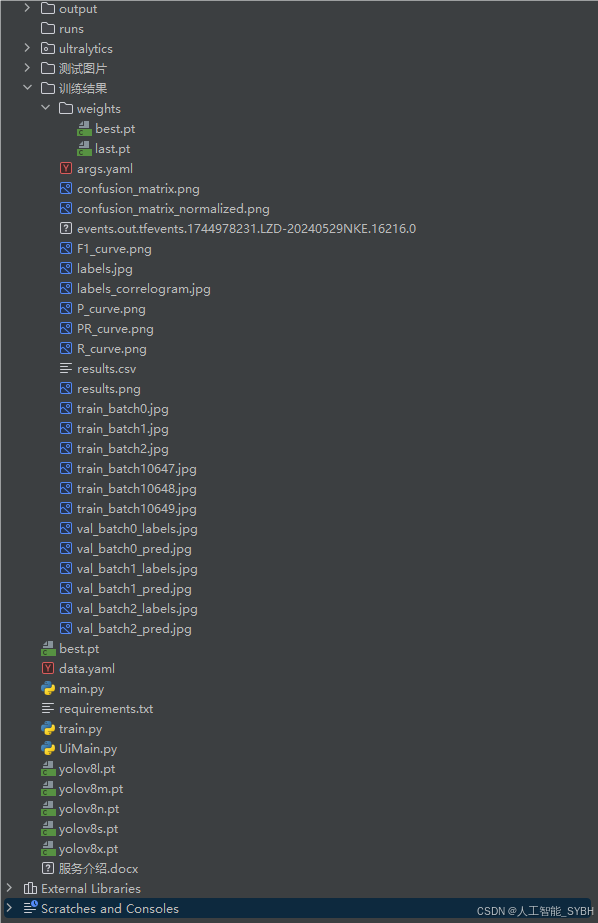The width and height of the screenshot is (598, 923).
Task: Expand Scratches and Consoles chevron
Action: coord(9,908)
